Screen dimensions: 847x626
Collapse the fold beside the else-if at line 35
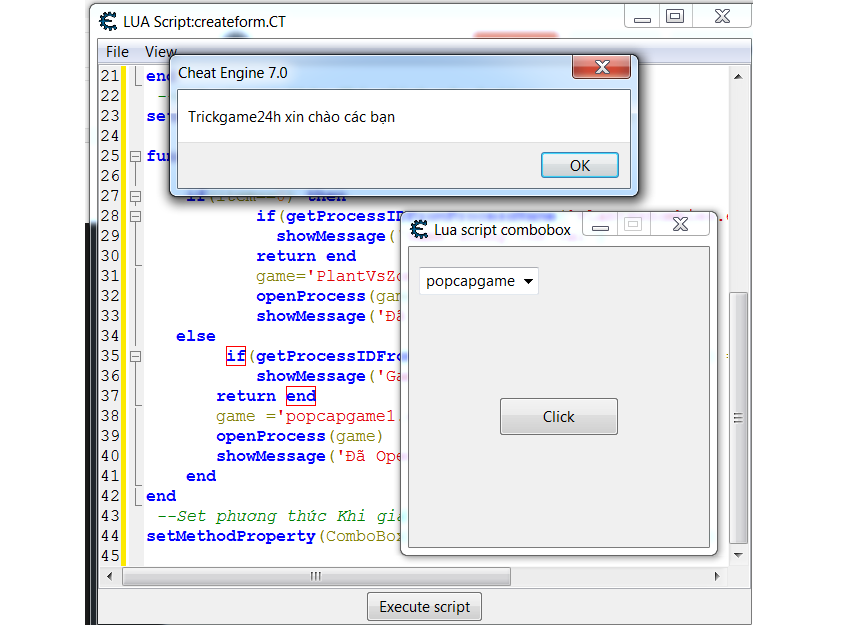point(135,356)
